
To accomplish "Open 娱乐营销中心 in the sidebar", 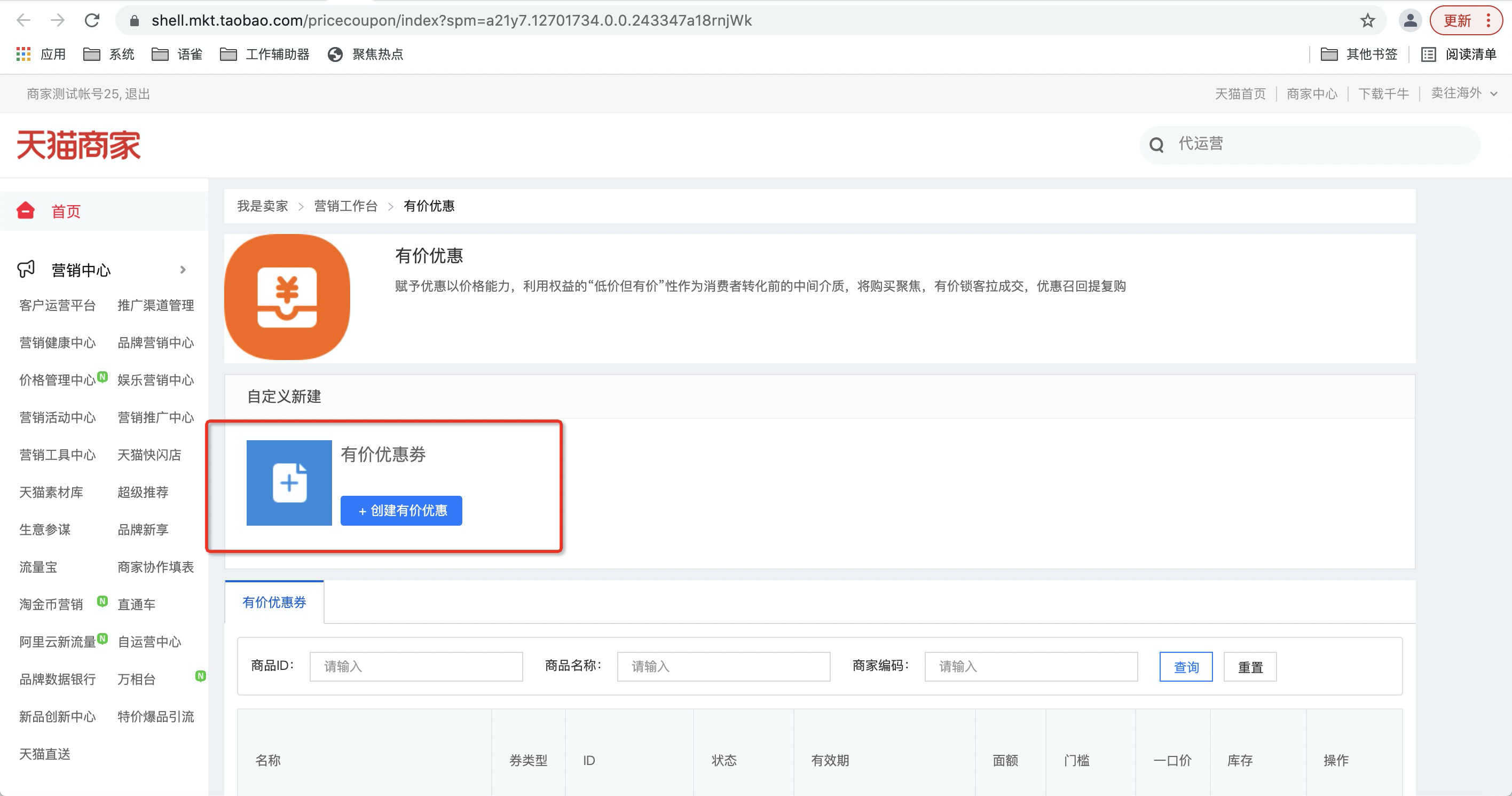I will click(x=155, y=380).
